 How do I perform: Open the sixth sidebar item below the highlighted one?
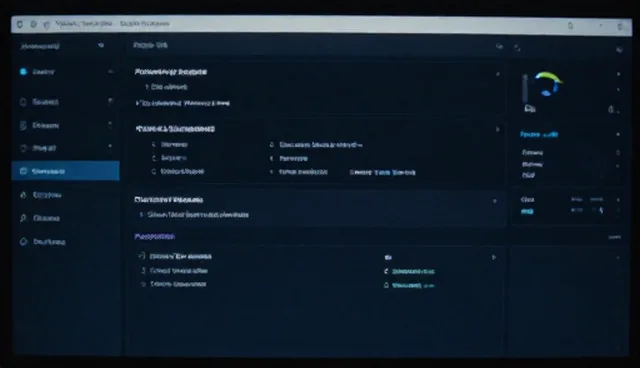coord(47,195)
